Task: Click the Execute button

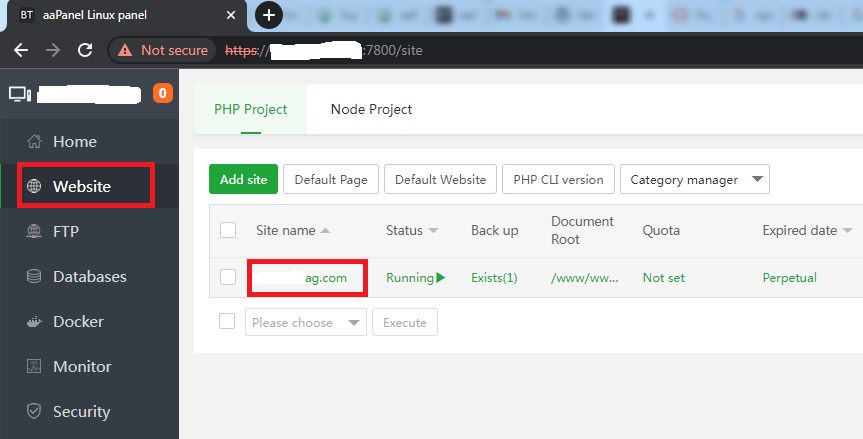Action: point(405,322)
